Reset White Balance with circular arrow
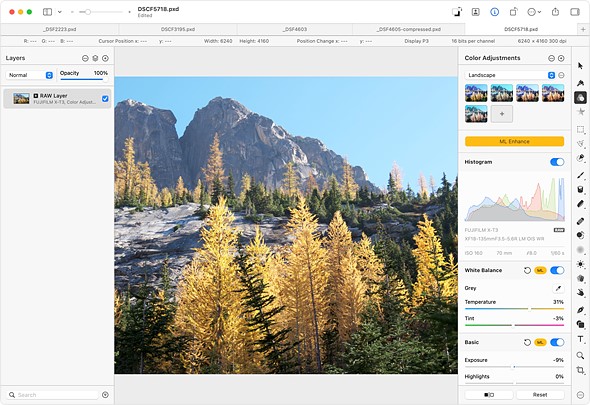Viewport: 590px width, 405px height. pos(527,270)
